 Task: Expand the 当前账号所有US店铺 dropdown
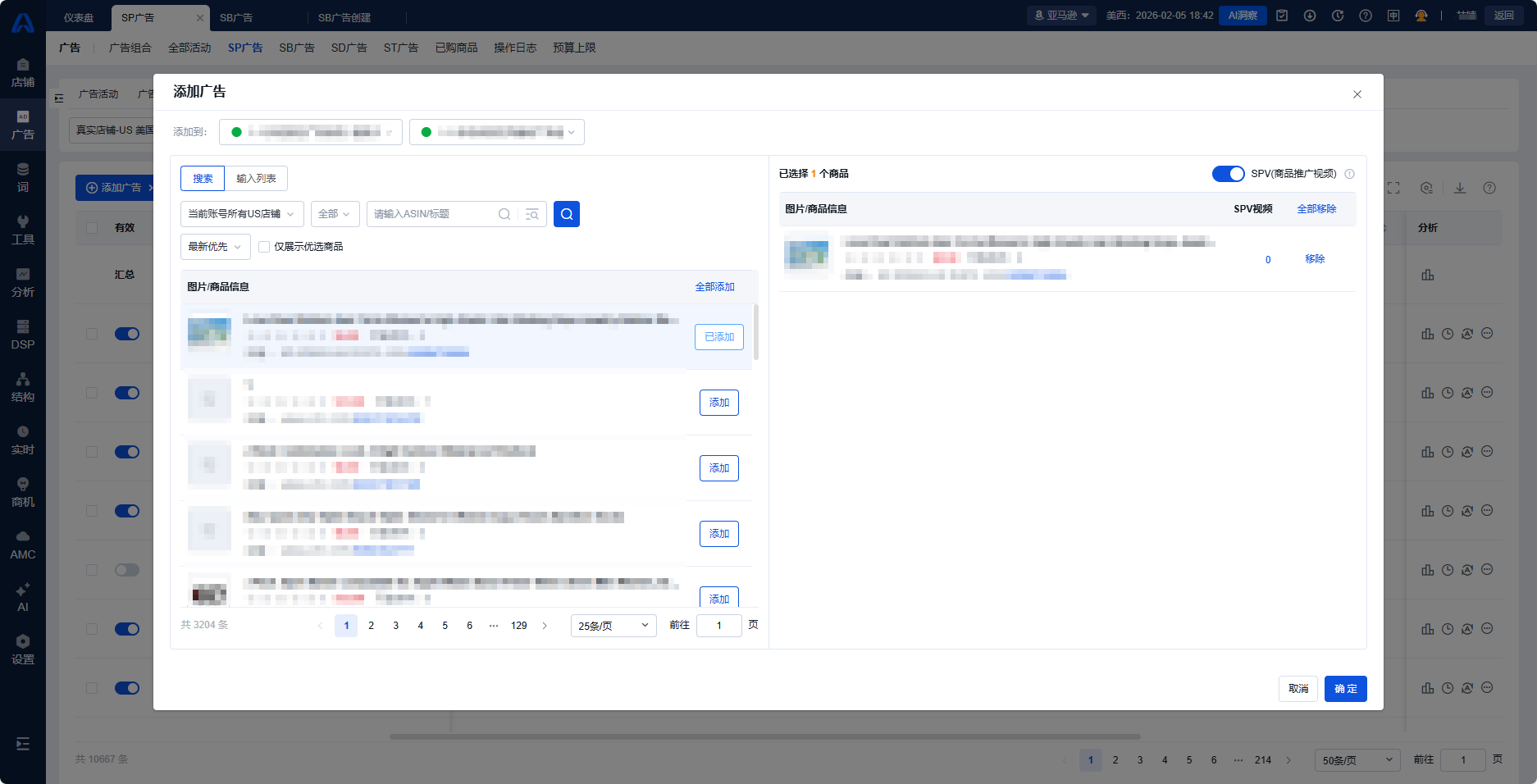(241, 214)
